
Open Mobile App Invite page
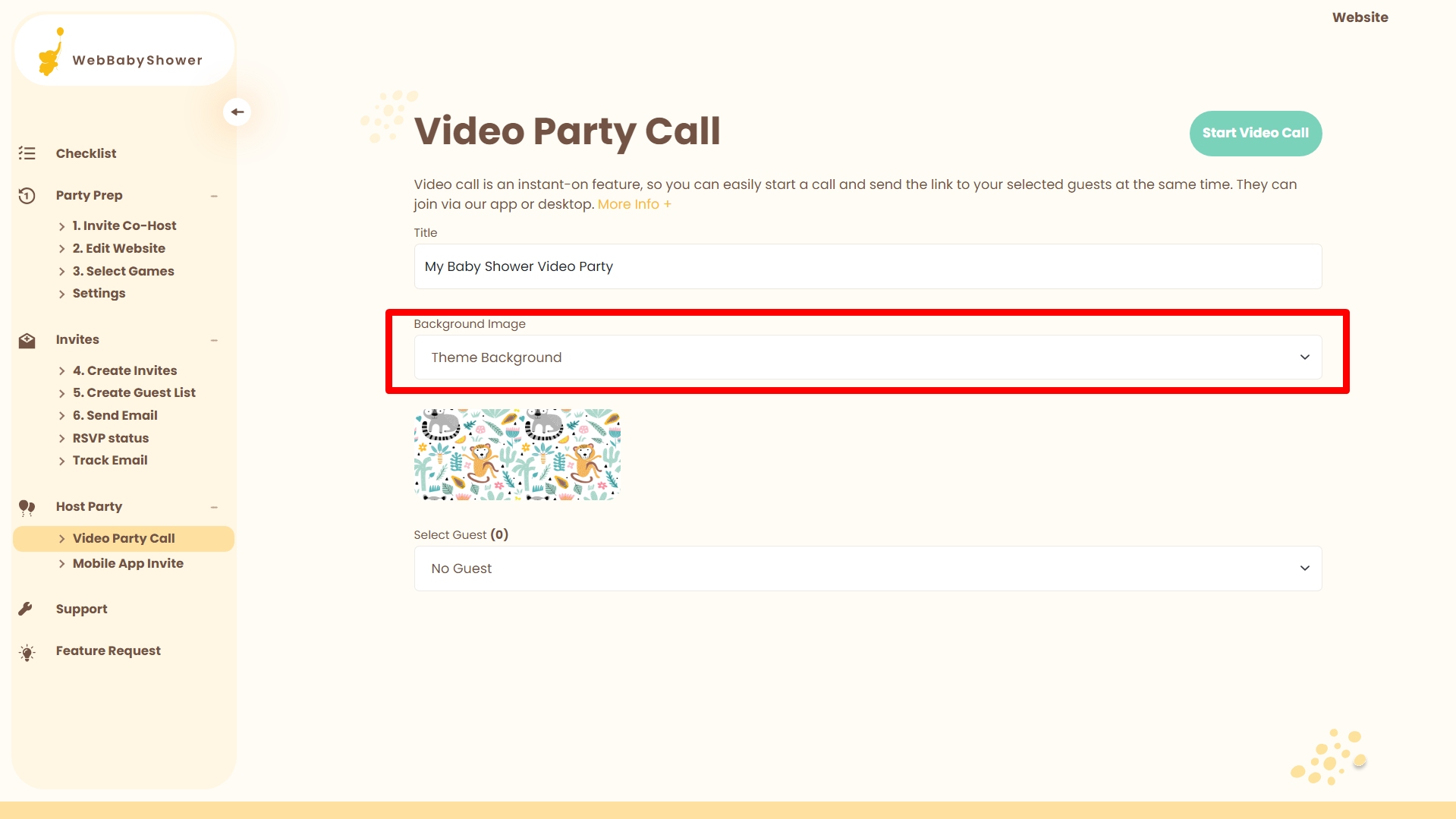pyautogui.click(x=128, y=563)
